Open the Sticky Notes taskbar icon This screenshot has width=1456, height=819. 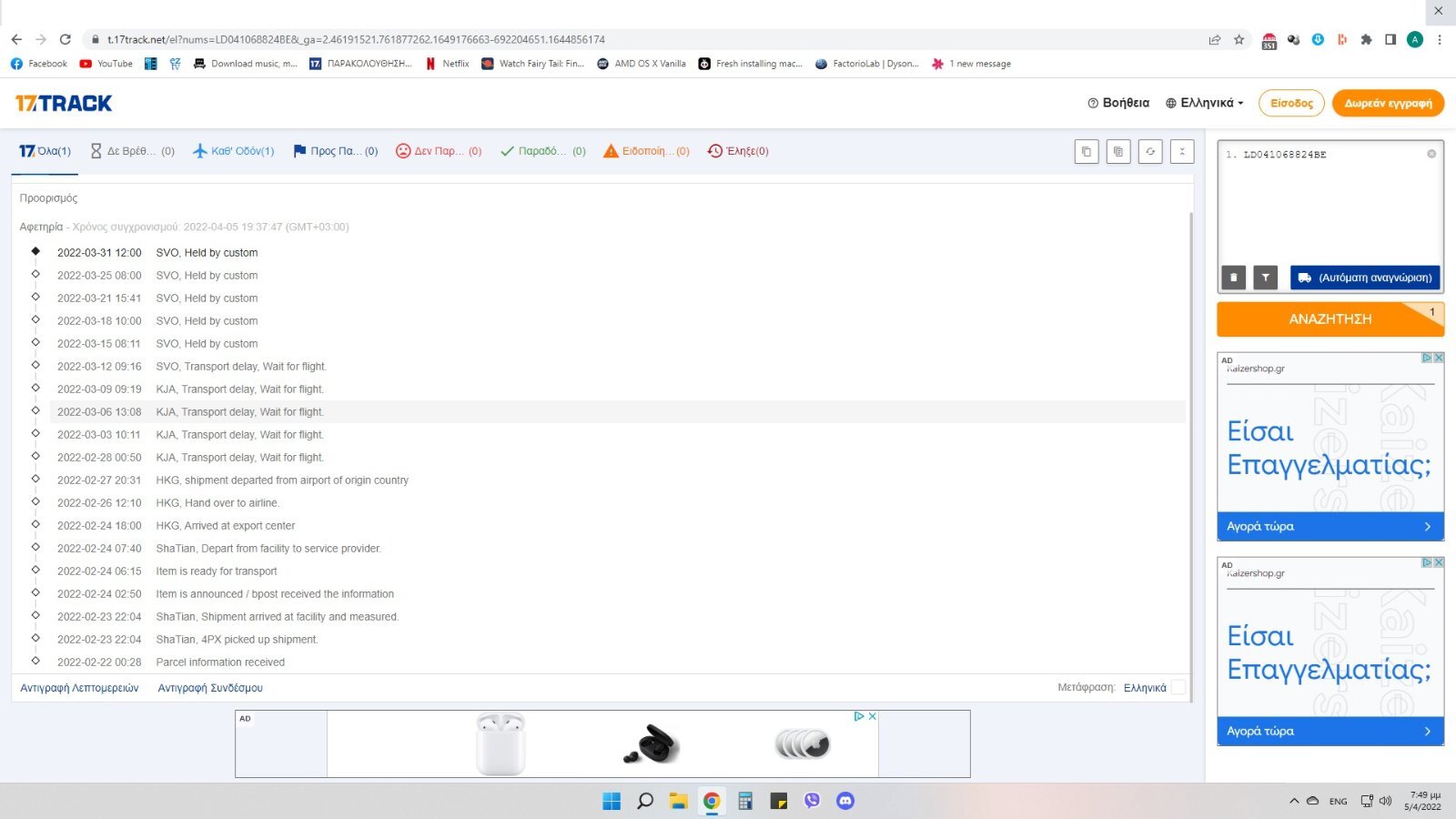(x=779, y=801)
